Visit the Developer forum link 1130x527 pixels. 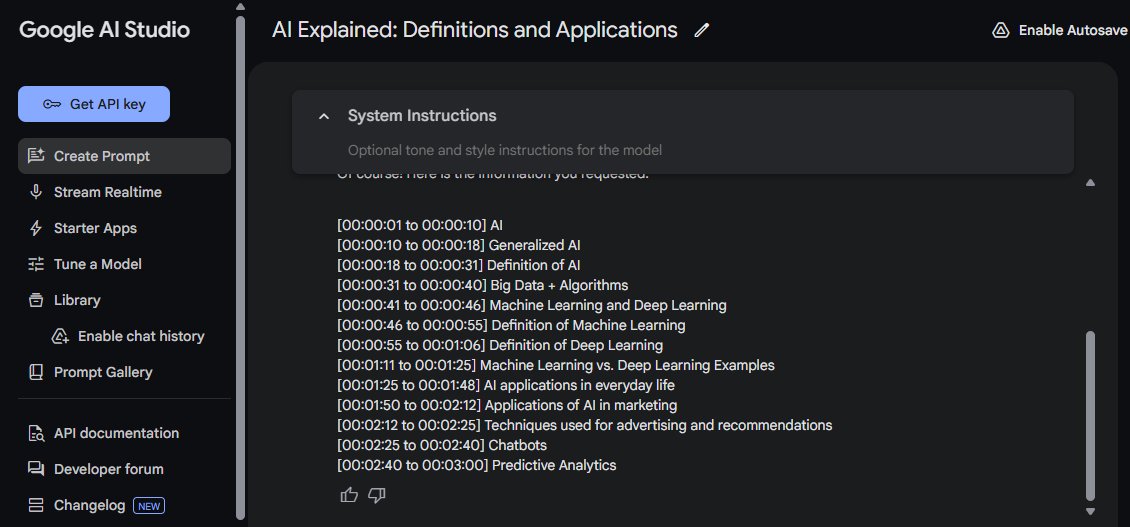point(109,469)
